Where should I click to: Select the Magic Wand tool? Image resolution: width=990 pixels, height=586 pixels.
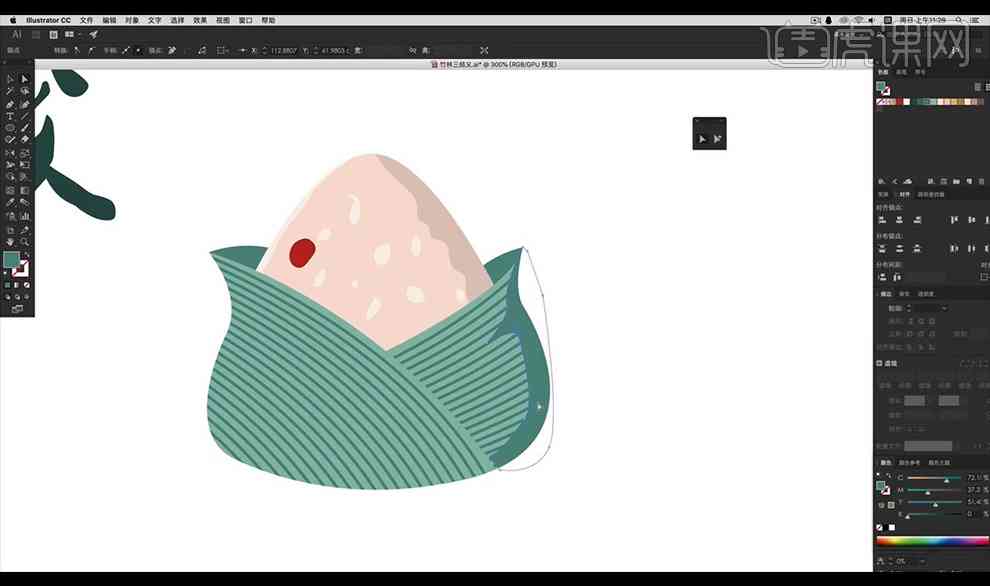coord(9,92)
